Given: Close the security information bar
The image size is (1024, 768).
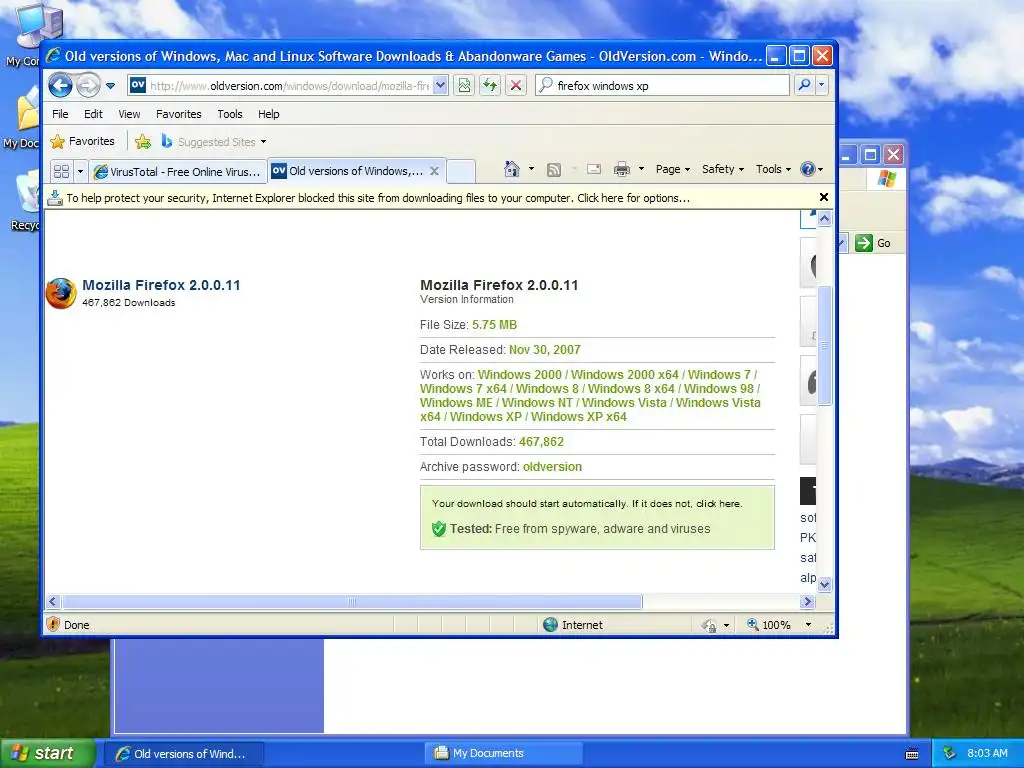Looking at the screenshot, I should pyautogui.click(x=824, y=197).
